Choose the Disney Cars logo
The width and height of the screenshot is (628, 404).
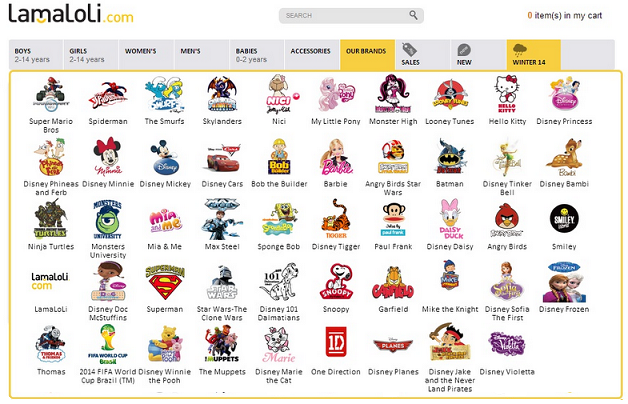[223, 158]
